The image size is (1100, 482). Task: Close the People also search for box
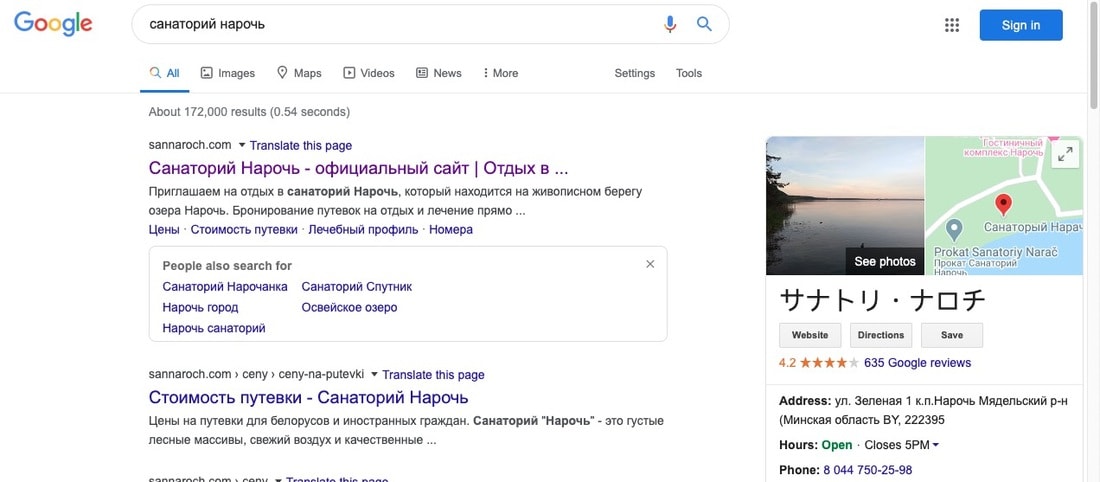pyautogui.click(x=650, y=264)
